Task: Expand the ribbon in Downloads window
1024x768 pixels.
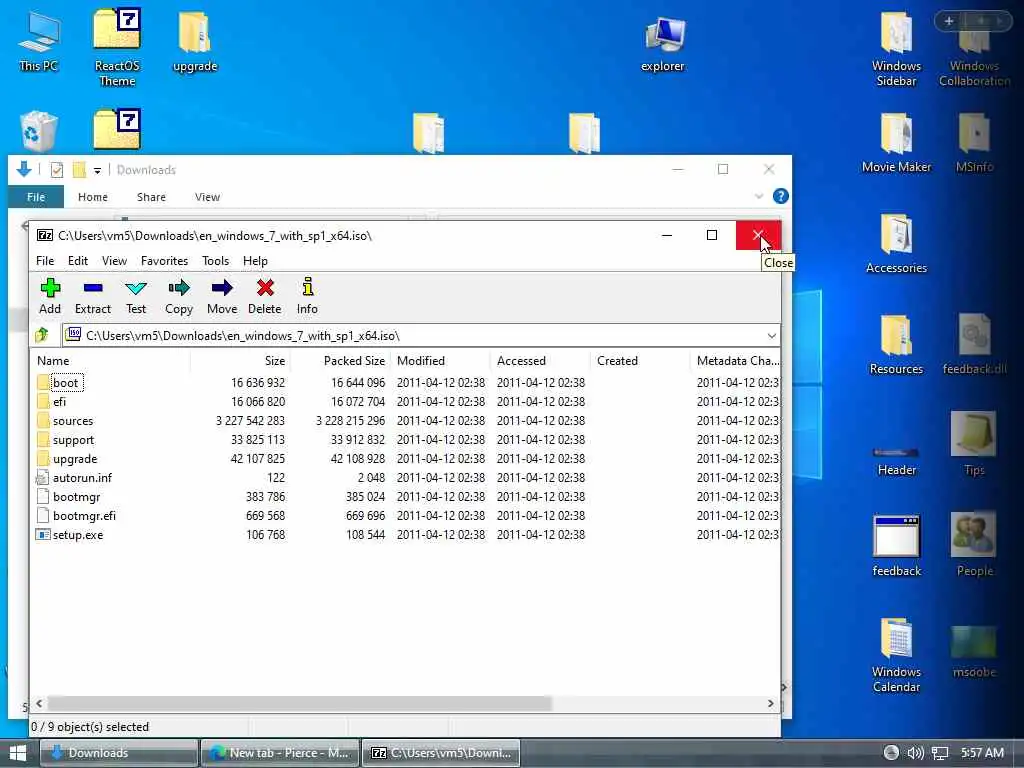Action: point(759,196)
